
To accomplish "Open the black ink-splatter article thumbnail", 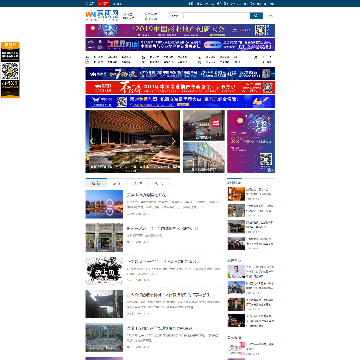I will [x=104, y=271].
